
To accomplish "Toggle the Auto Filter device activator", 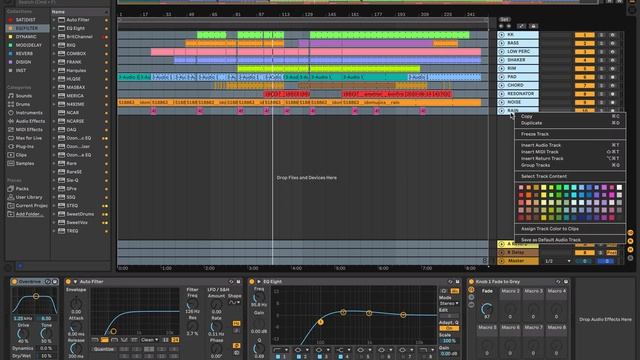I will tap(68, 282).
